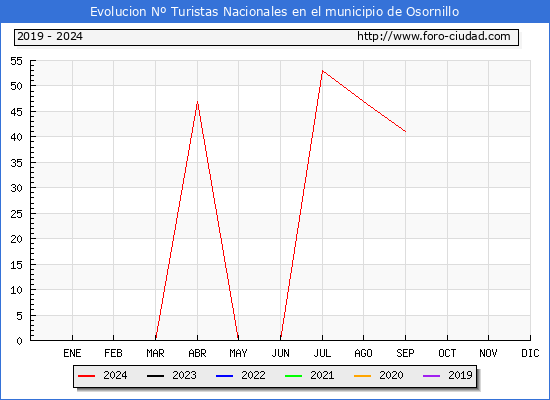This screenshot has height=400, width=550.
Task: Click the 10 value on y-axis
Action: 16,290
